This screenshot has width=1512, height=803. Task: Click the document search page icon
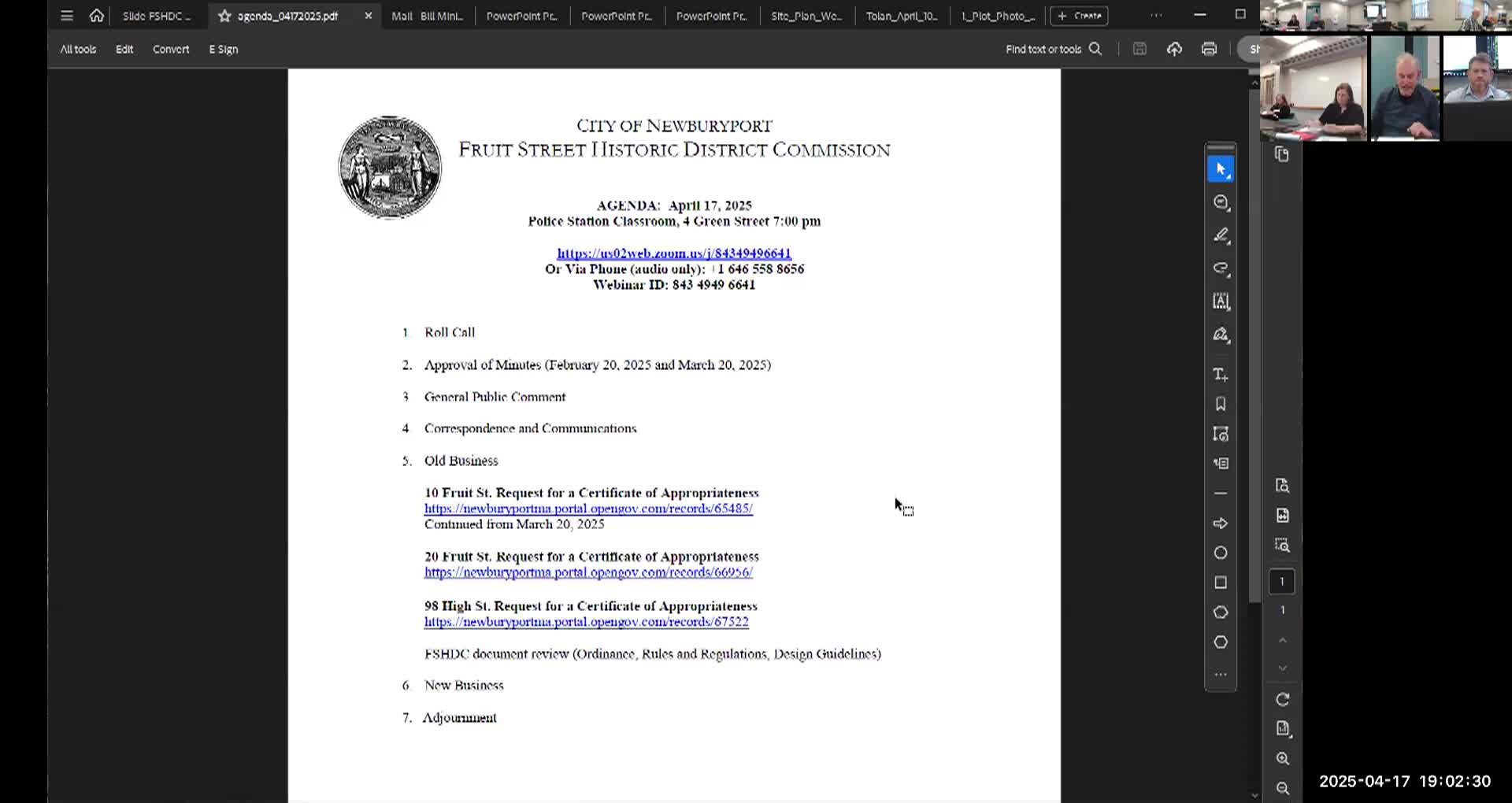1282,486
